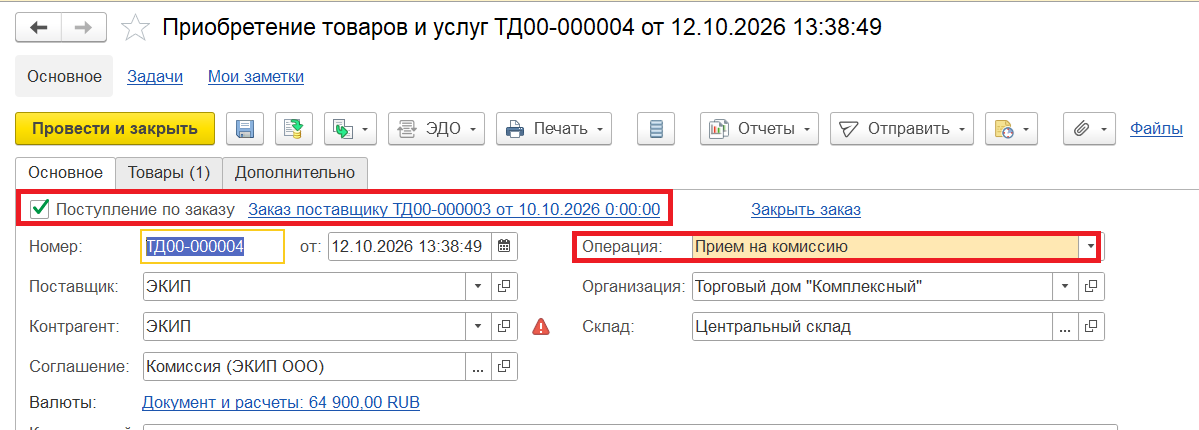This screenshot has width=1199, height=430.
Task: Save document with the floppy disk icon
Action: click(245, 129)
